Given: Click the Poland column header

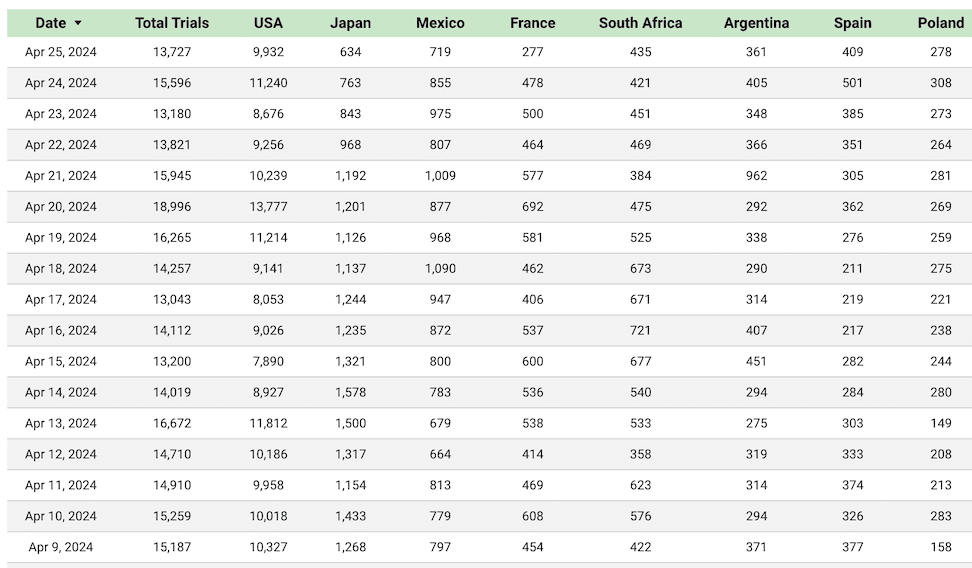Looking at the screenshot, I should tap(940, 23).
